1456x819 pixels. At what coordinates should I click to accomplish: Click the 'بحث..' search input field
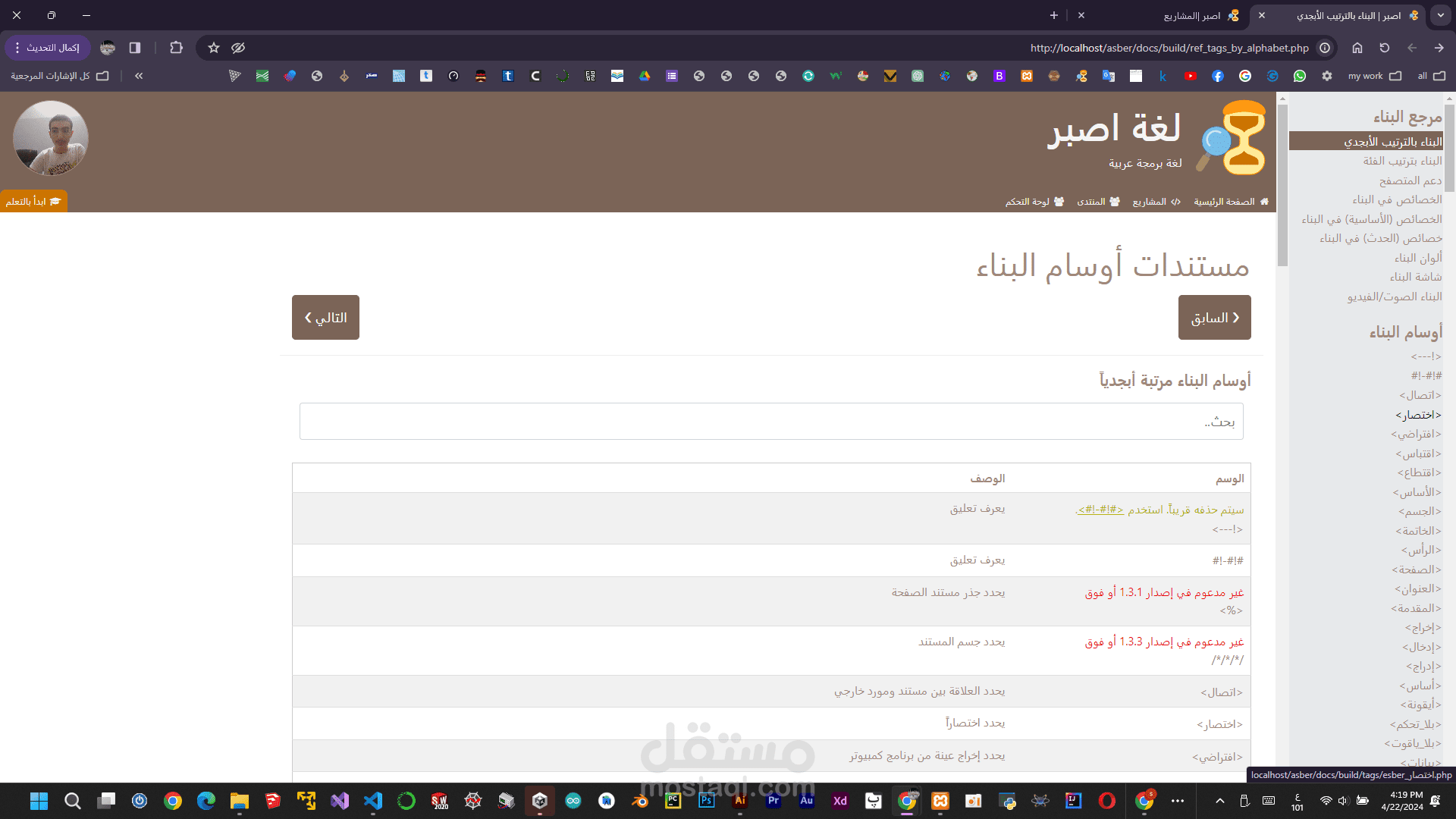771,422
